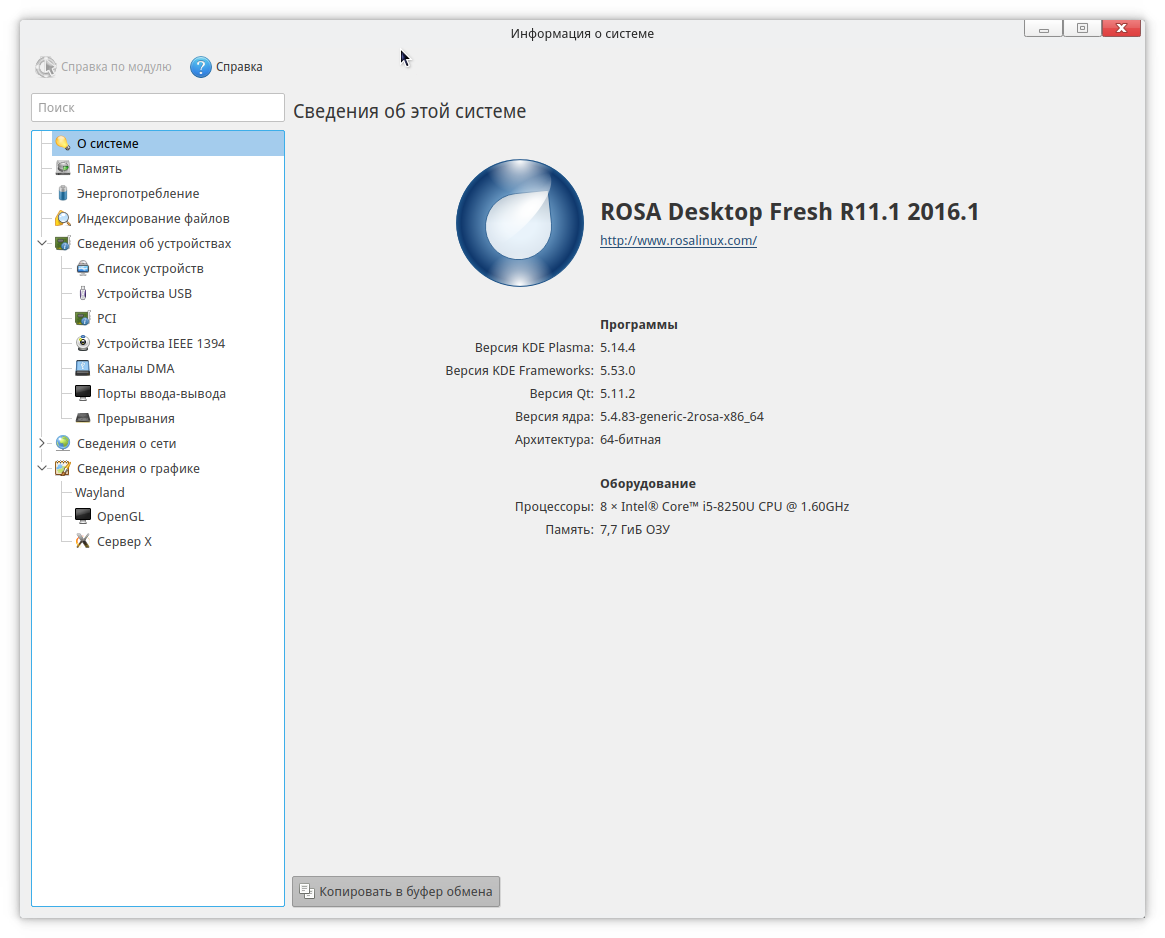Image resolution: width=1165 pixels, height=938 pixels.
Task: Click the 7,7 ГиБ ОЗУ memory value
Action: (635, 530)
